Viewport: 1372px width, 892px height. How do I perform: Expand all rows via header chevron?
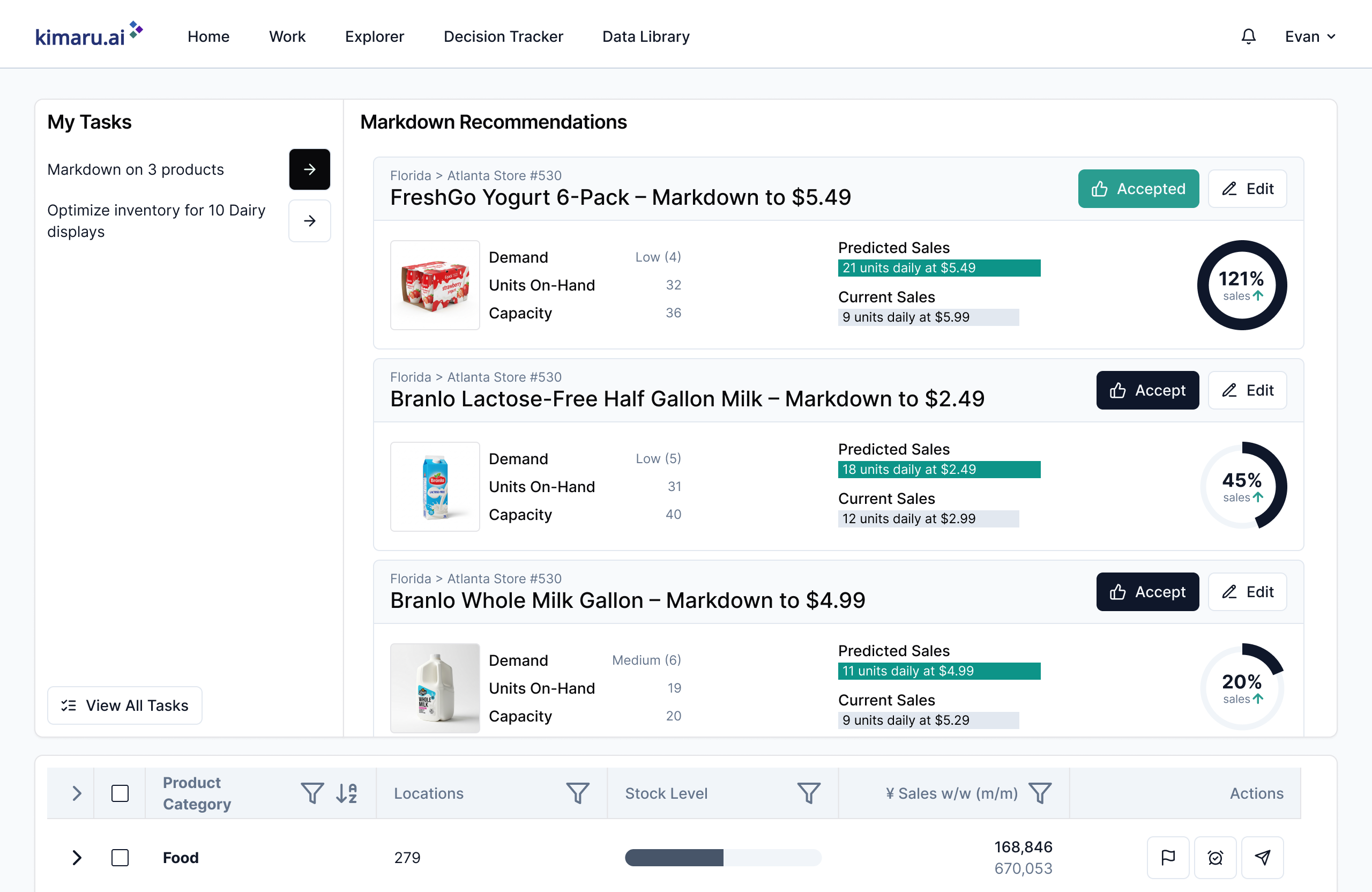77,793
